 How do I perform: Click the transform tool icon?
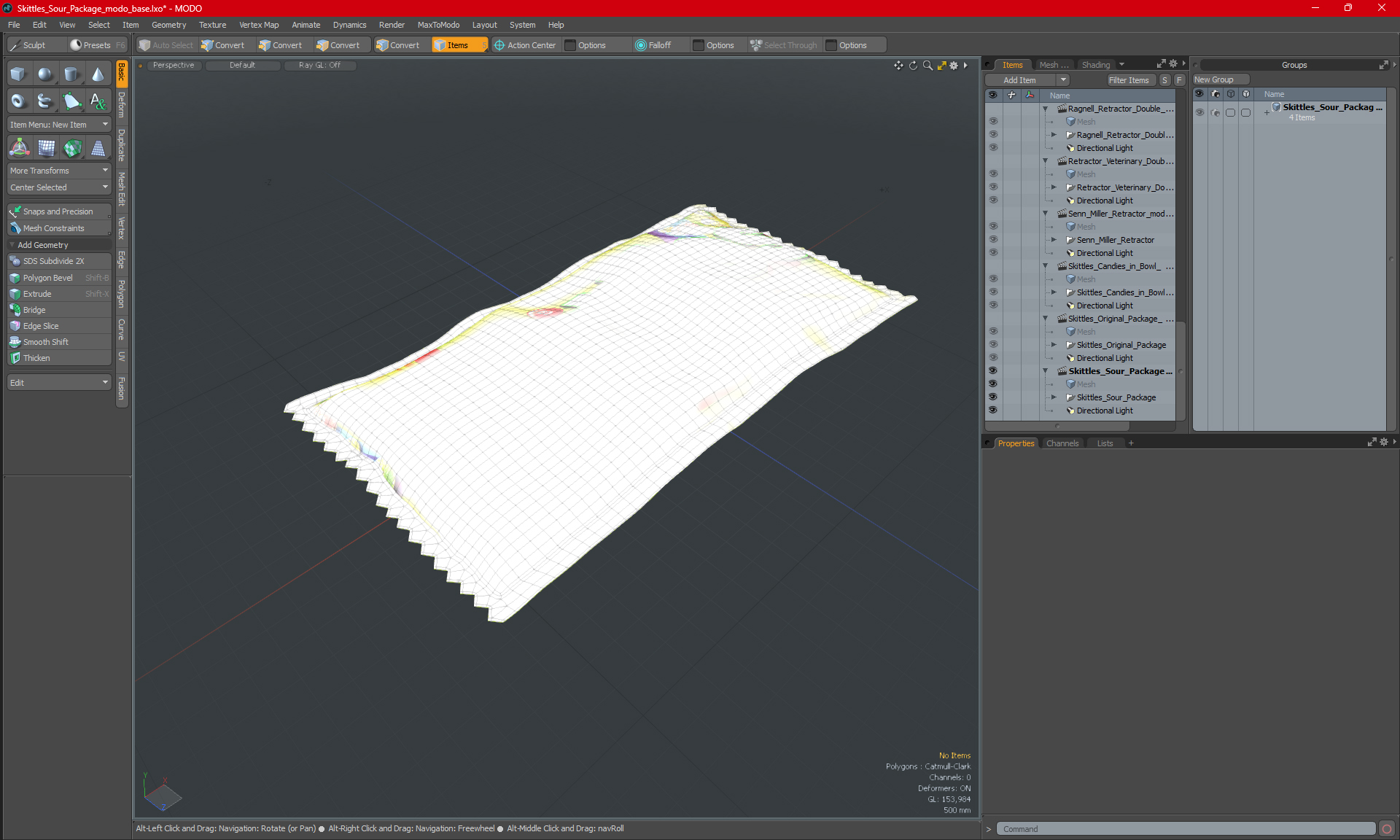(19, 148)
